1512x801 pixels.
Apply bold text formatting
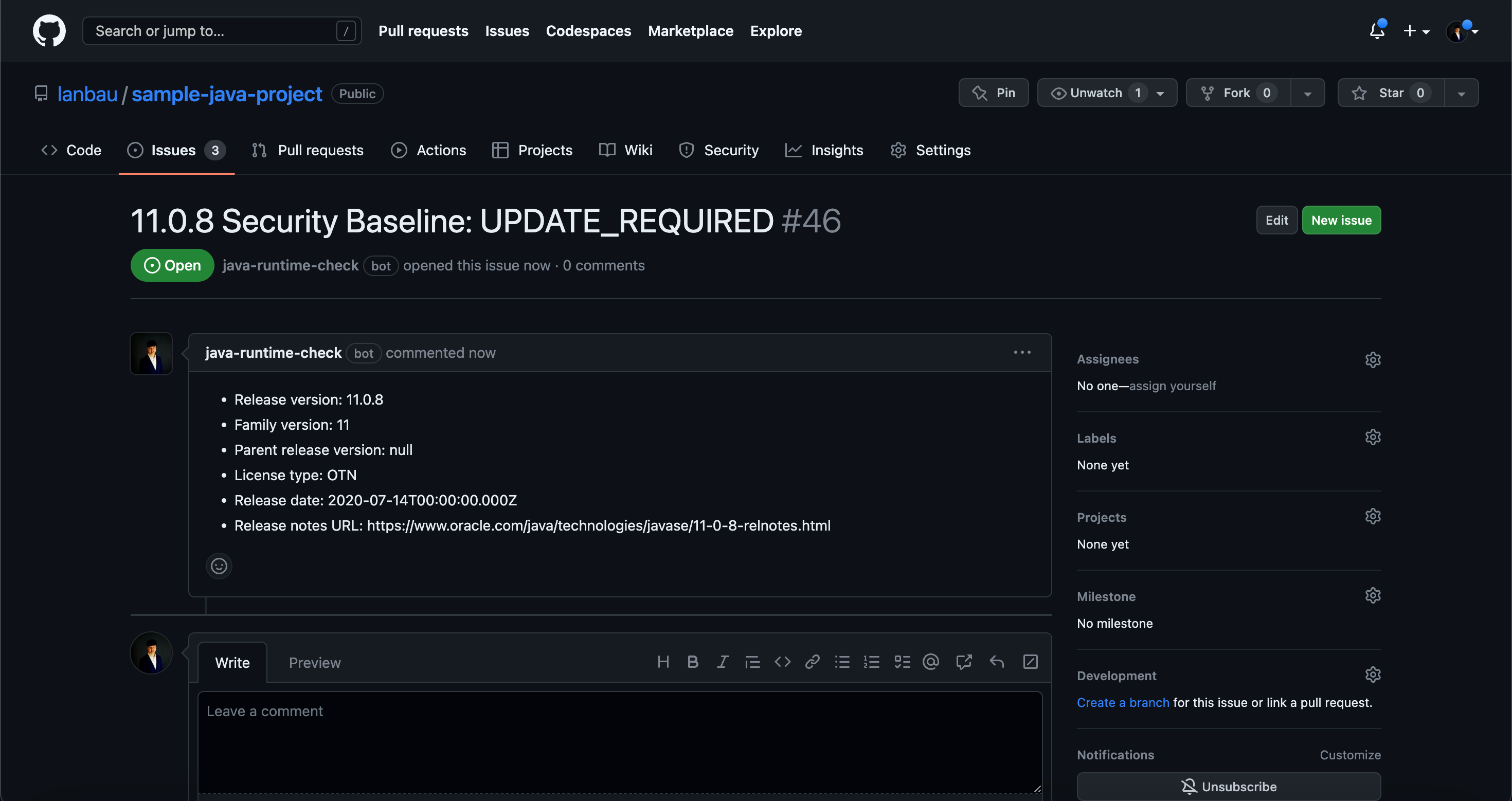693,662
